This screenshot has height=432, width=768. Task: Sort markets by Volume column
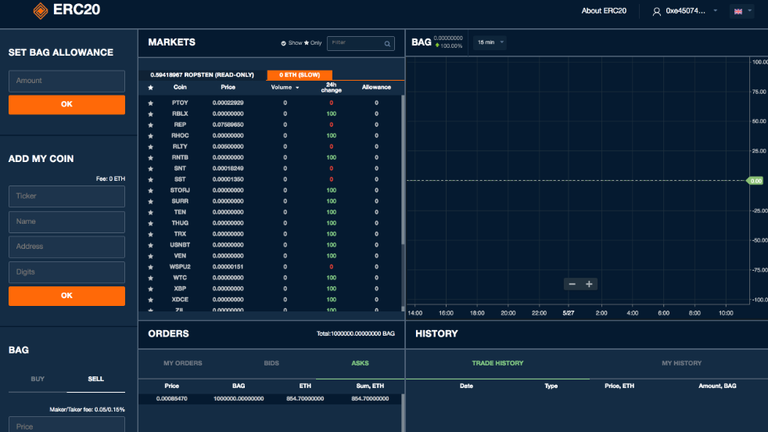click(x=285, y=87)
